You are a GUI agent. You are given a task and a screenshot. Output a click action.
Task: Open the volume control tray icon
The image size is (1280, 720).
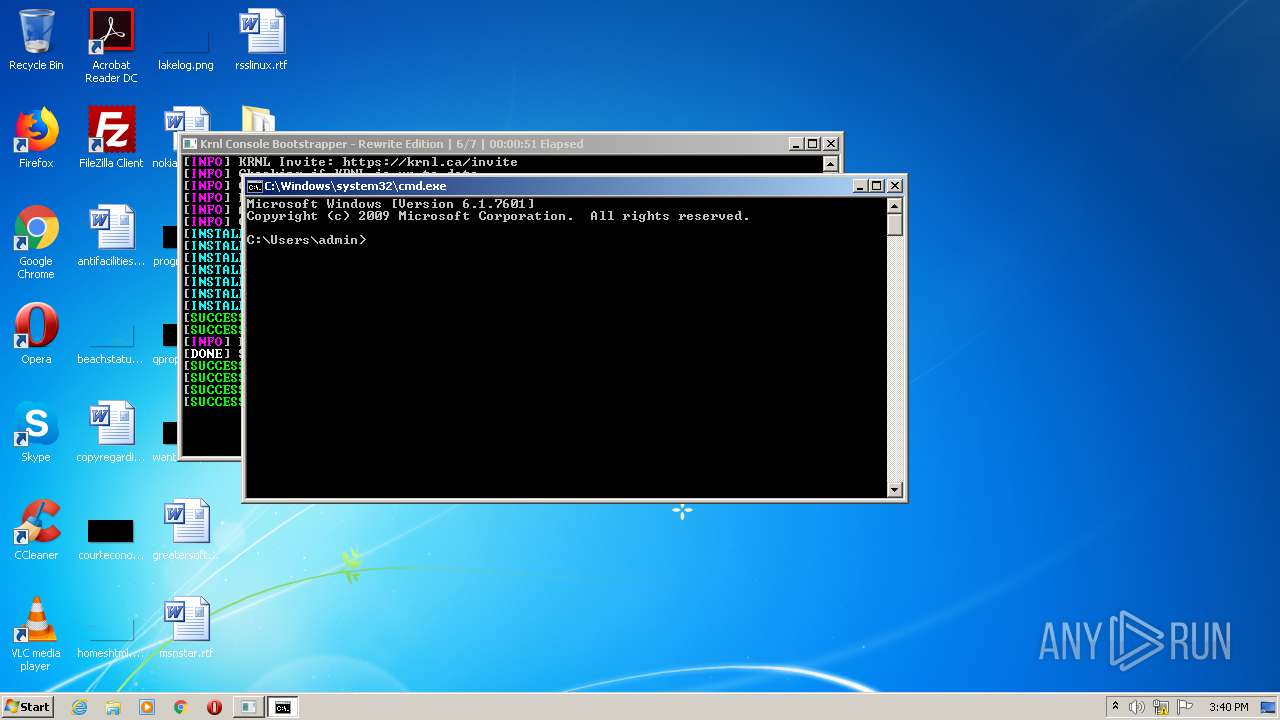tap(1137, 707)
